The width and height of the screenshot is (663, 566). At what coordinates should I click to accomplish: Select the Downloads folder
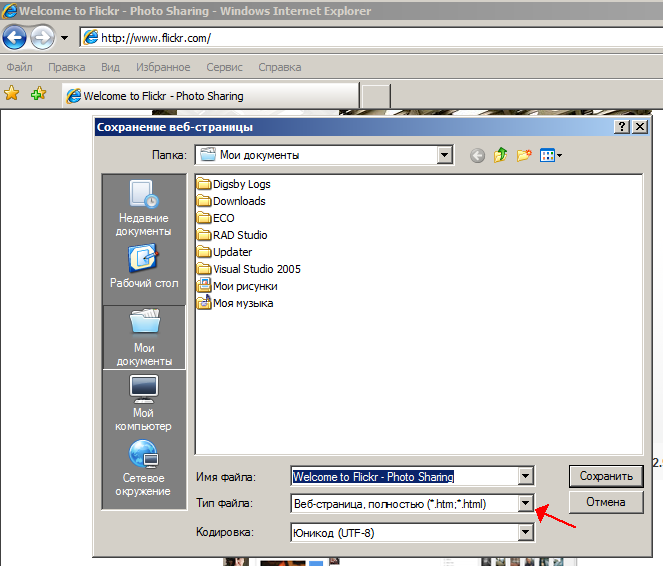pyautogui.click(x=232, y=201)
